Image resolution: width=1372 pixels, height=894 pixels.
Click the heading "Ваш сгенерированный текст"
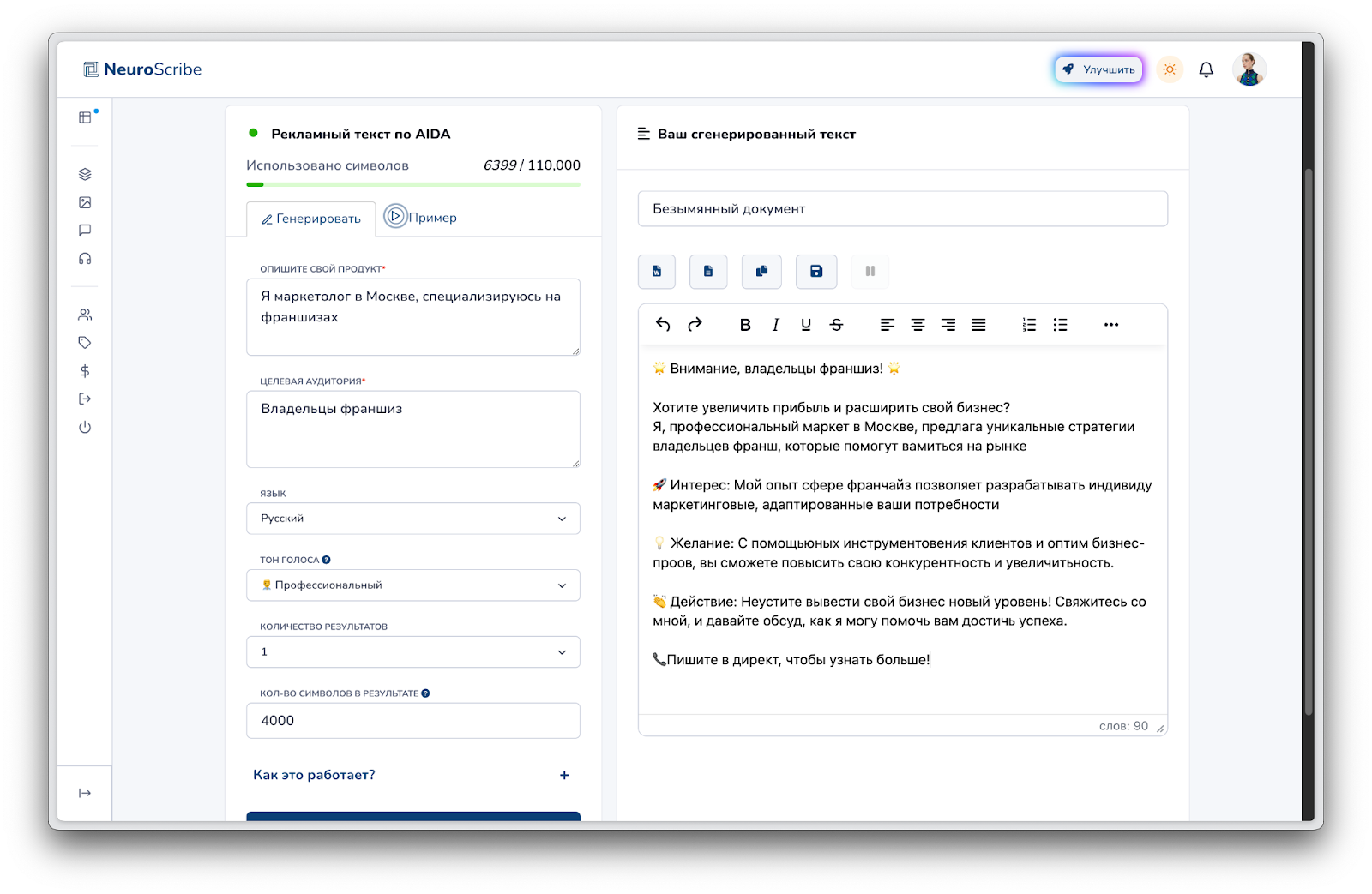(756, 134)
